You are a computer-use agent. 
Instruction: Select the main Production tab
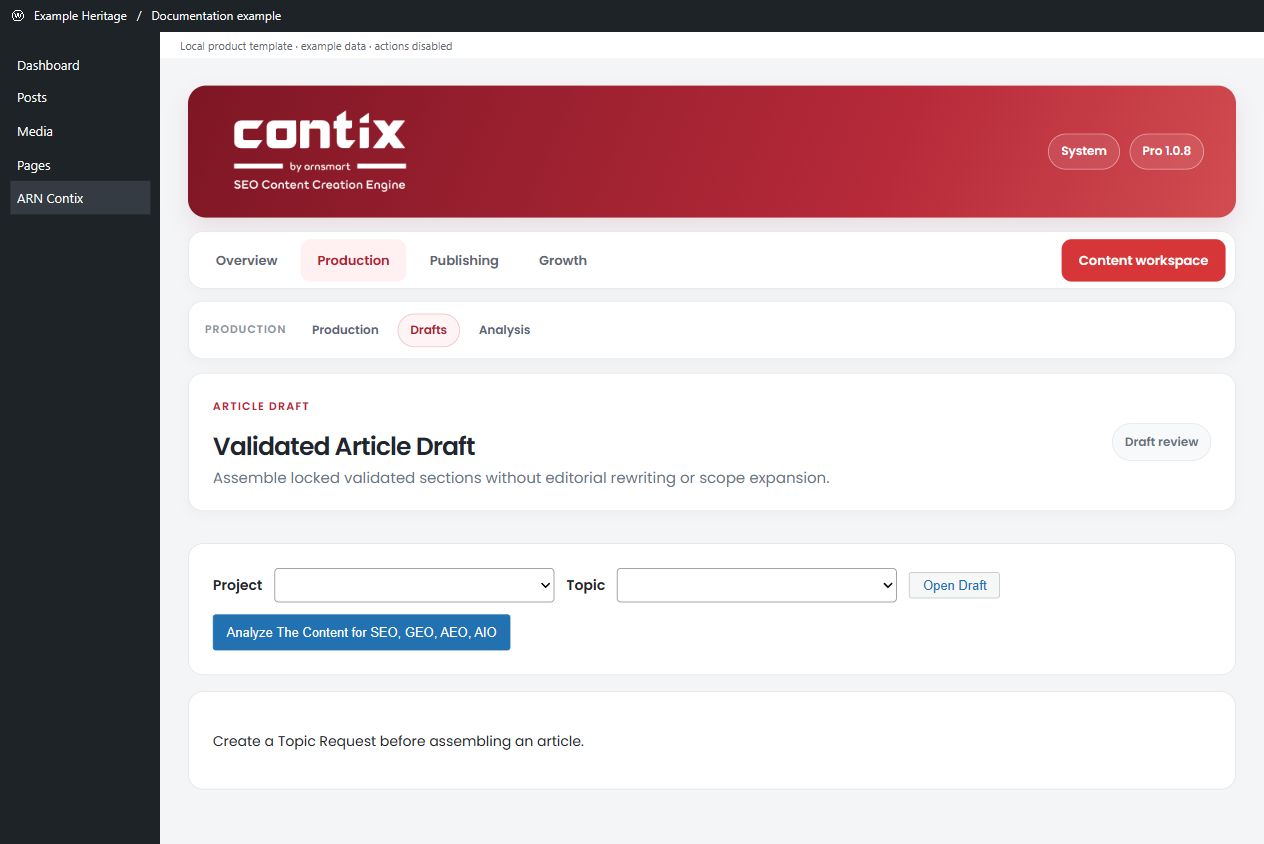[353, 260]
